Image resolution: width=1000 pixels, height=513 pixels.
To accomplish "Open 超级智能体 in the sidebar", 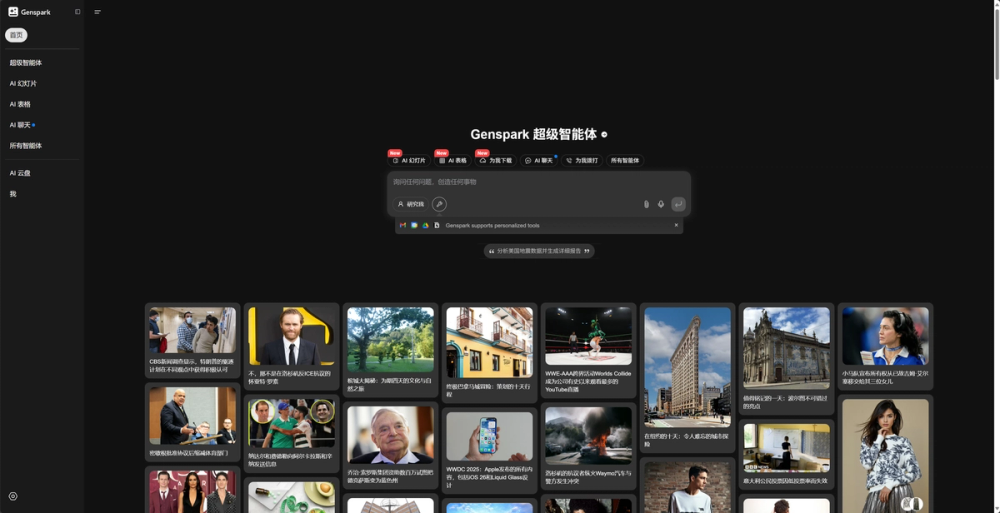I will (26, 63).
